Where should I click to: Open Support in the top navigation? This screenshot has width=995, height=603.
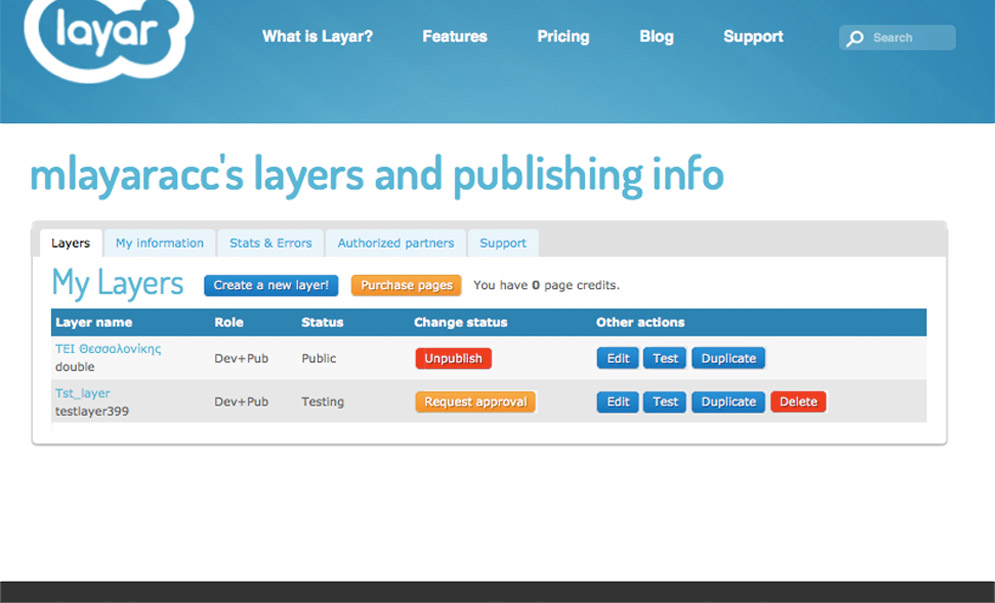tap(753, 37)
